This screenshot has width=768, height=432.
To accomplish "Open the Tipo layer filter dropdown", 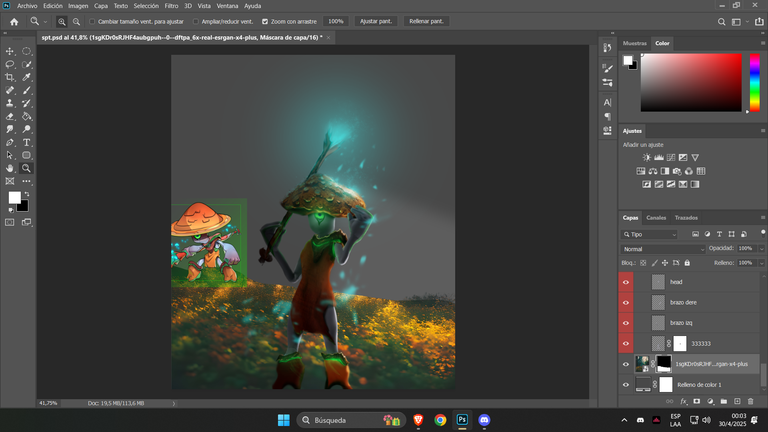I will [649, 234].
